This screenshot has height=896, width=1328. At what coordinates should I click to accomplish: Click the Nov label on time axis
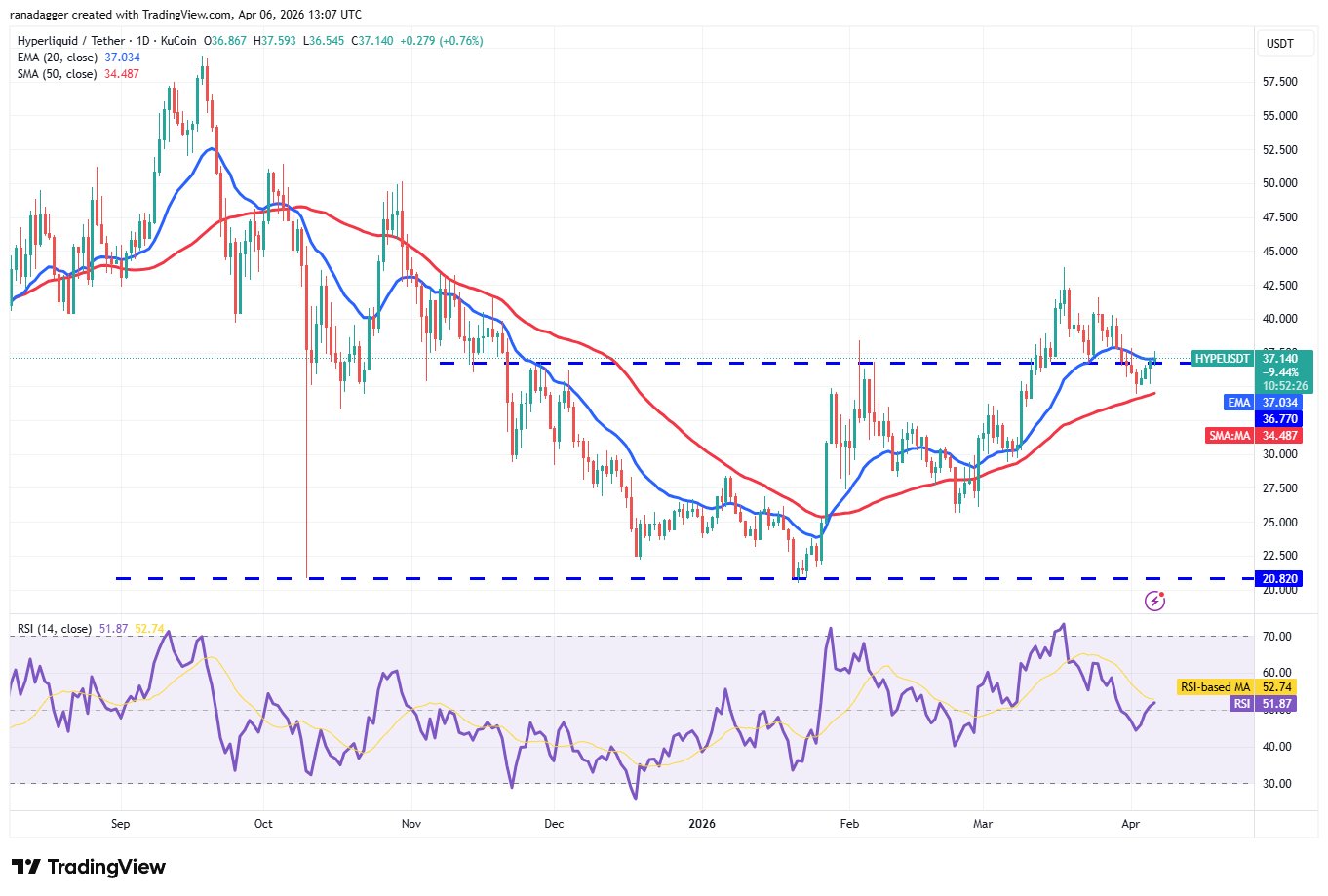point(410,824)
